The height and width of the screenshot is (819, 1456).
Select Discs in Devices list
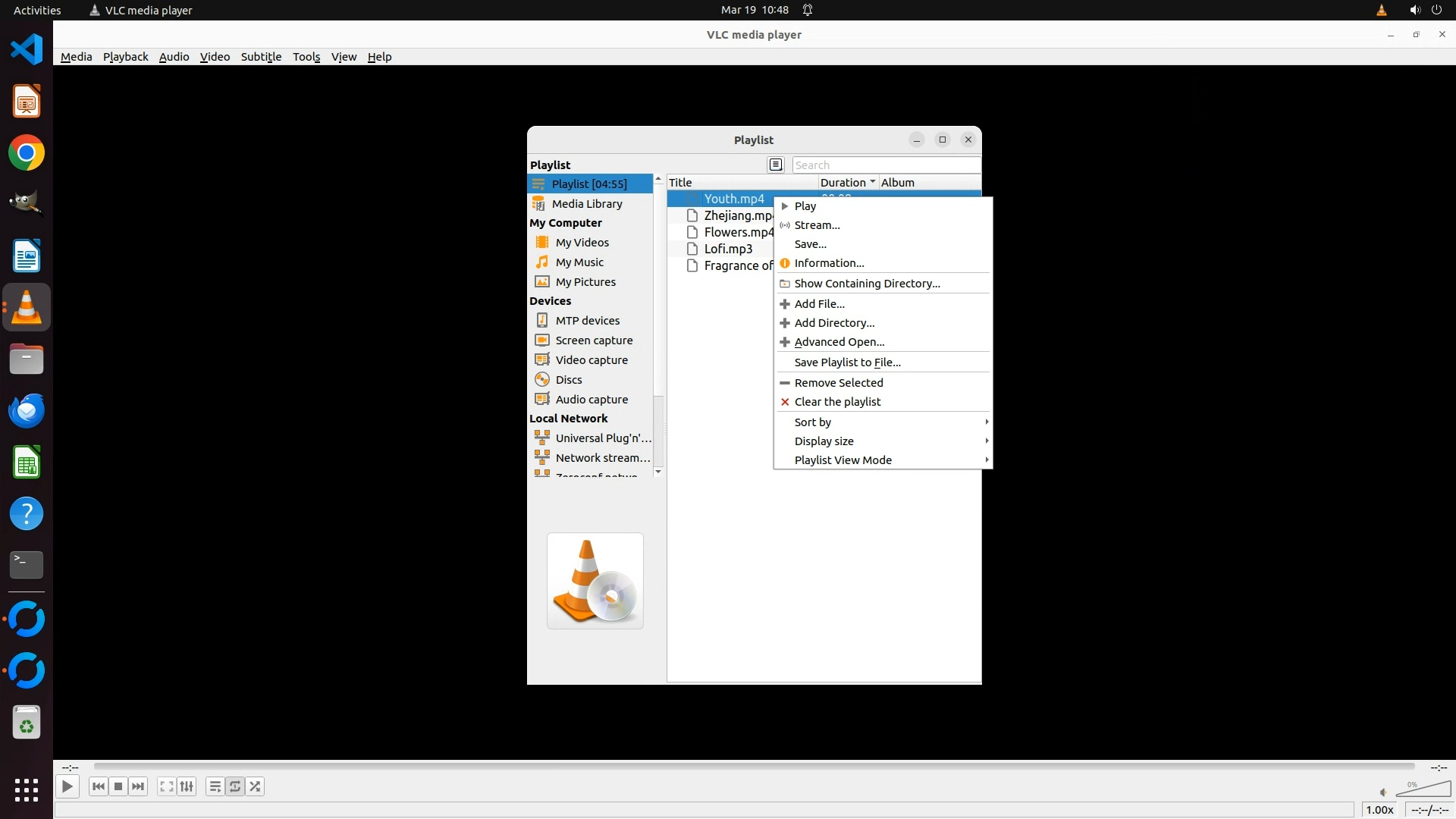[568, 380]
